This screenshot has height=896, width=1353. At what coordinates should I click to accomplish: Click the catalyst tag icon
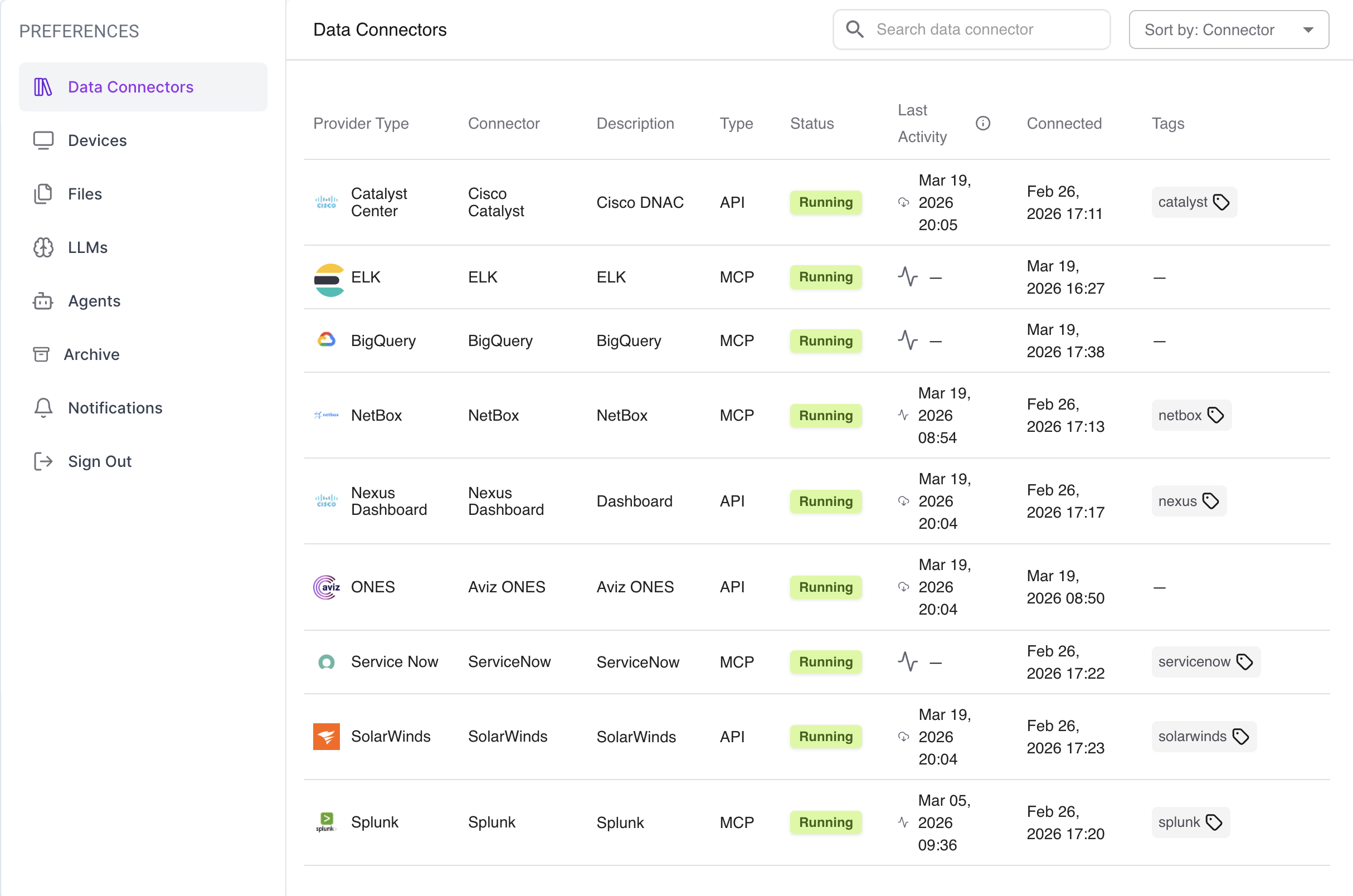[x=1221, y=202]
